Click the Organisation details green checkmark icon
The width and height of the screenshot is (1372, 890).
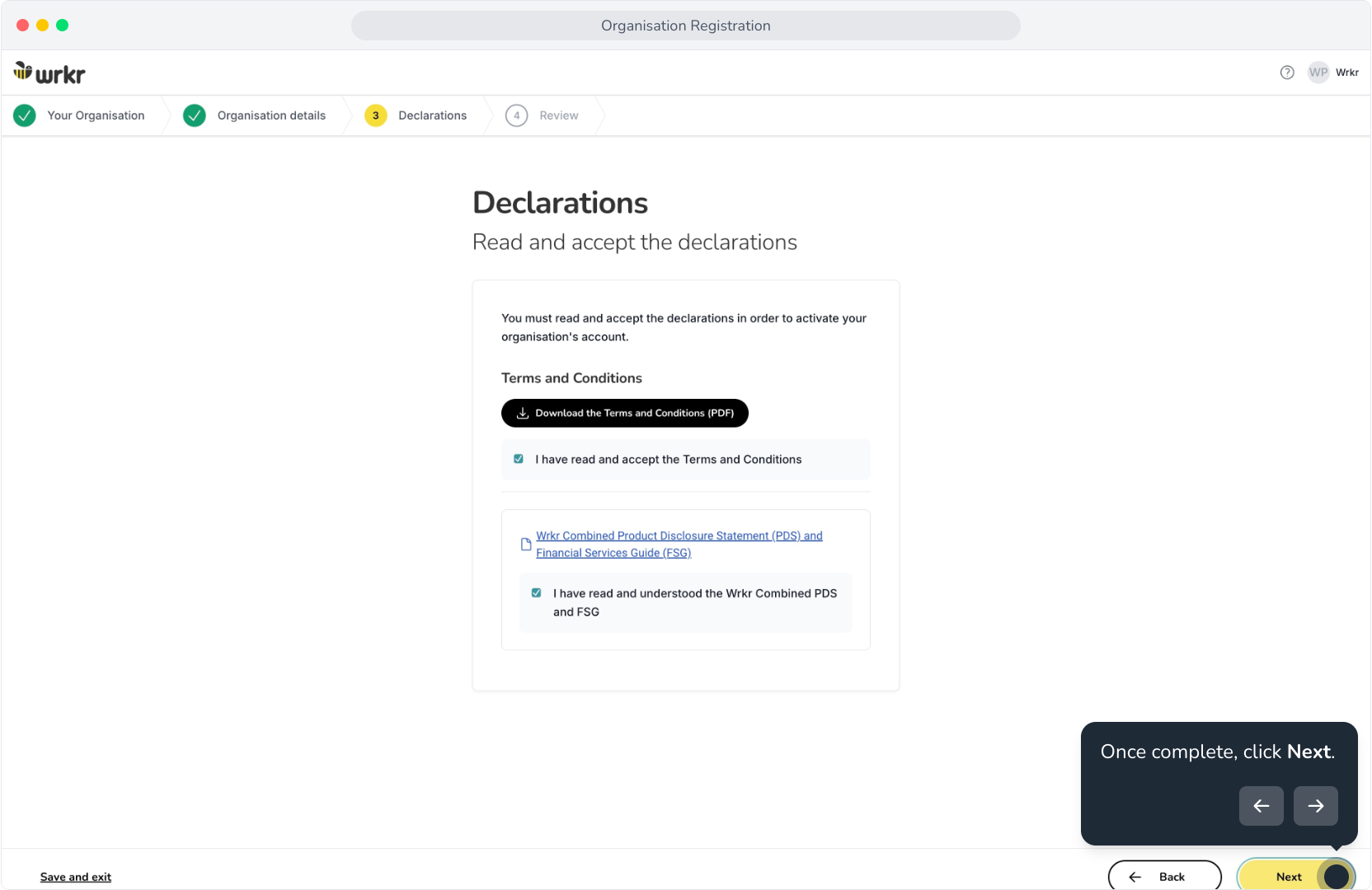click(195, 115)
